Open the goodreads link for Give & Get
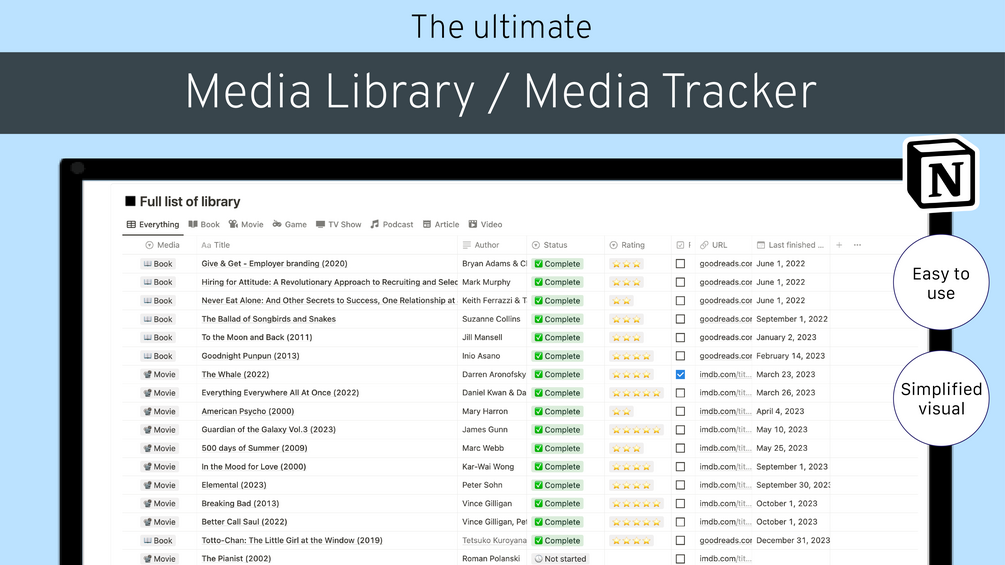The height and width of the screenshot is (565, 1005). (x=726, y=263)
